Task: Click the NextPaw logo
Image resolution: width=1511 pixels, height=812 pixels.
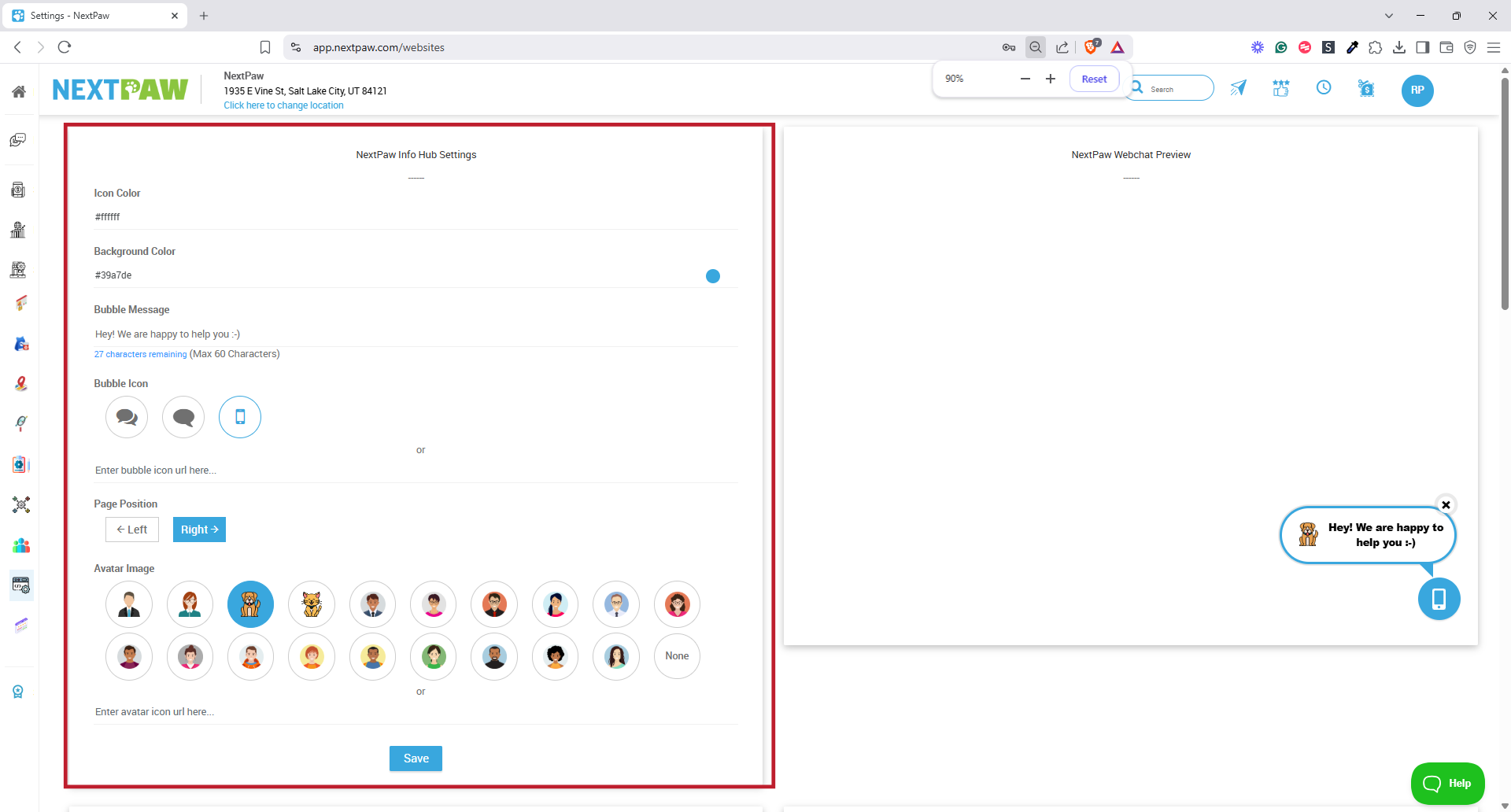Action: point(120,90)
